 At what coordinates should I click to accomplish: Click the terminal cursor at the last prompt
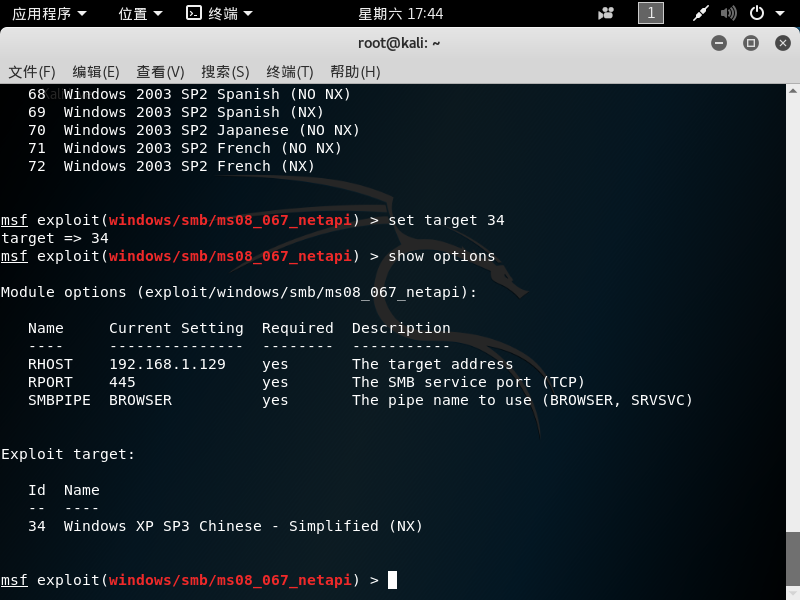tap(392, 580)
